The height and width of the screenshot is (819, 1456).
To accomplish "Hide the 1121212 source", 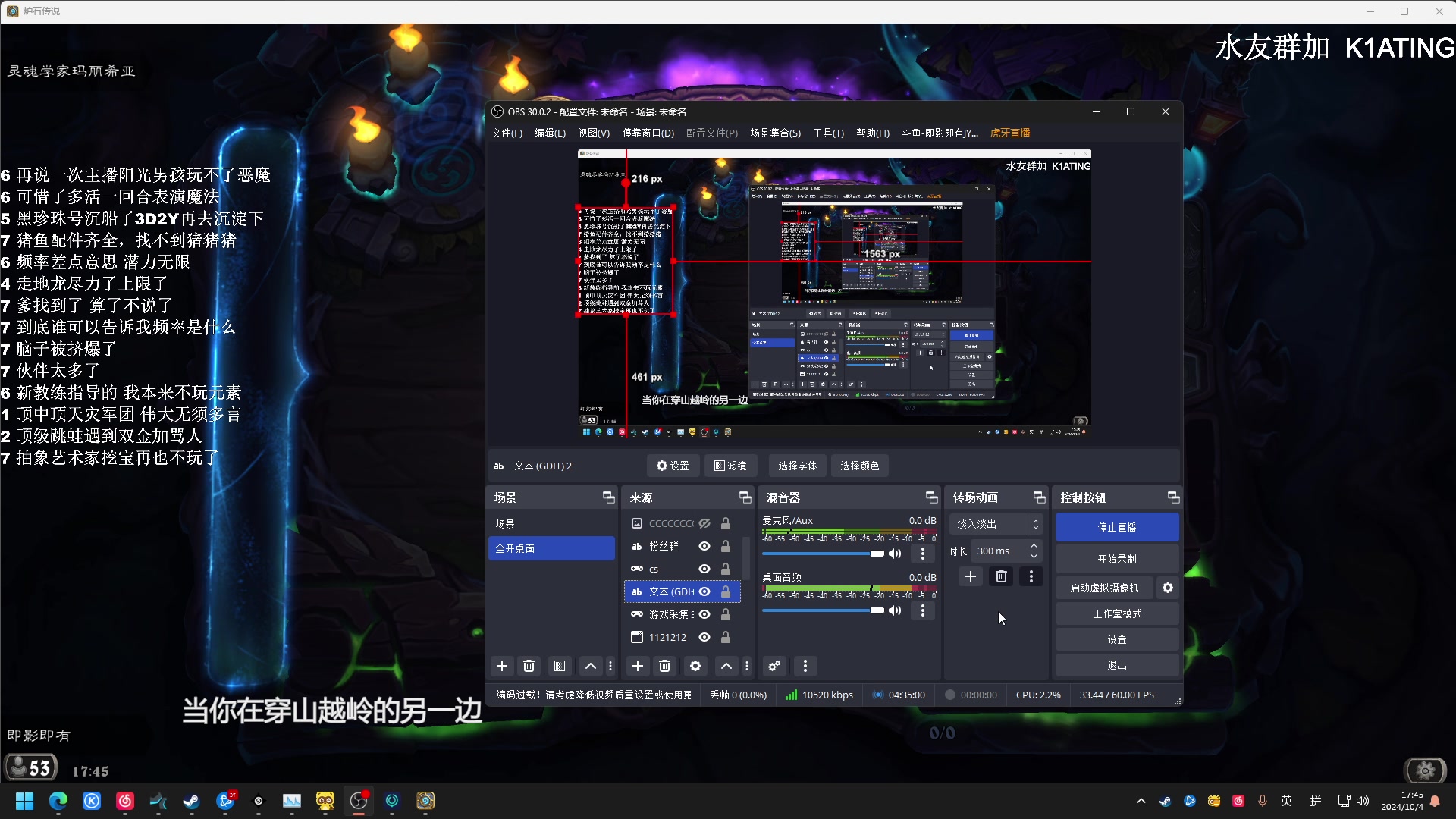I will pos(704,637).
